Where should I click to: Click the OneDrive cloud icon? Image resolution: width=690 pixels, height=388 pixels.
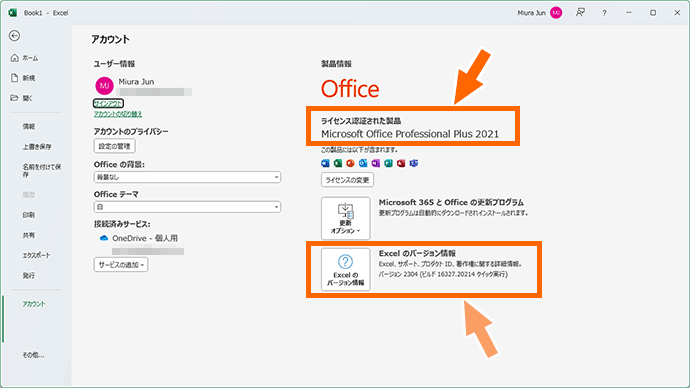(104, 238)
